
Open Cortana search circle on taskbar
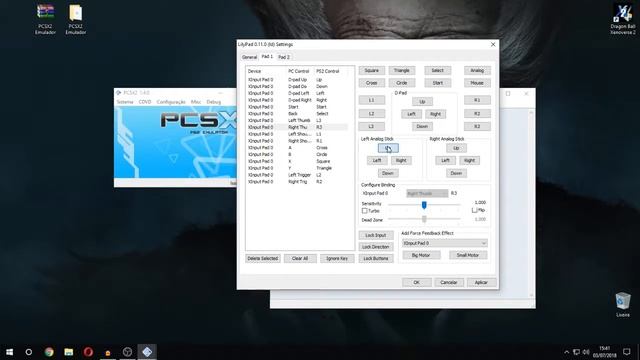tap(29, 352)
